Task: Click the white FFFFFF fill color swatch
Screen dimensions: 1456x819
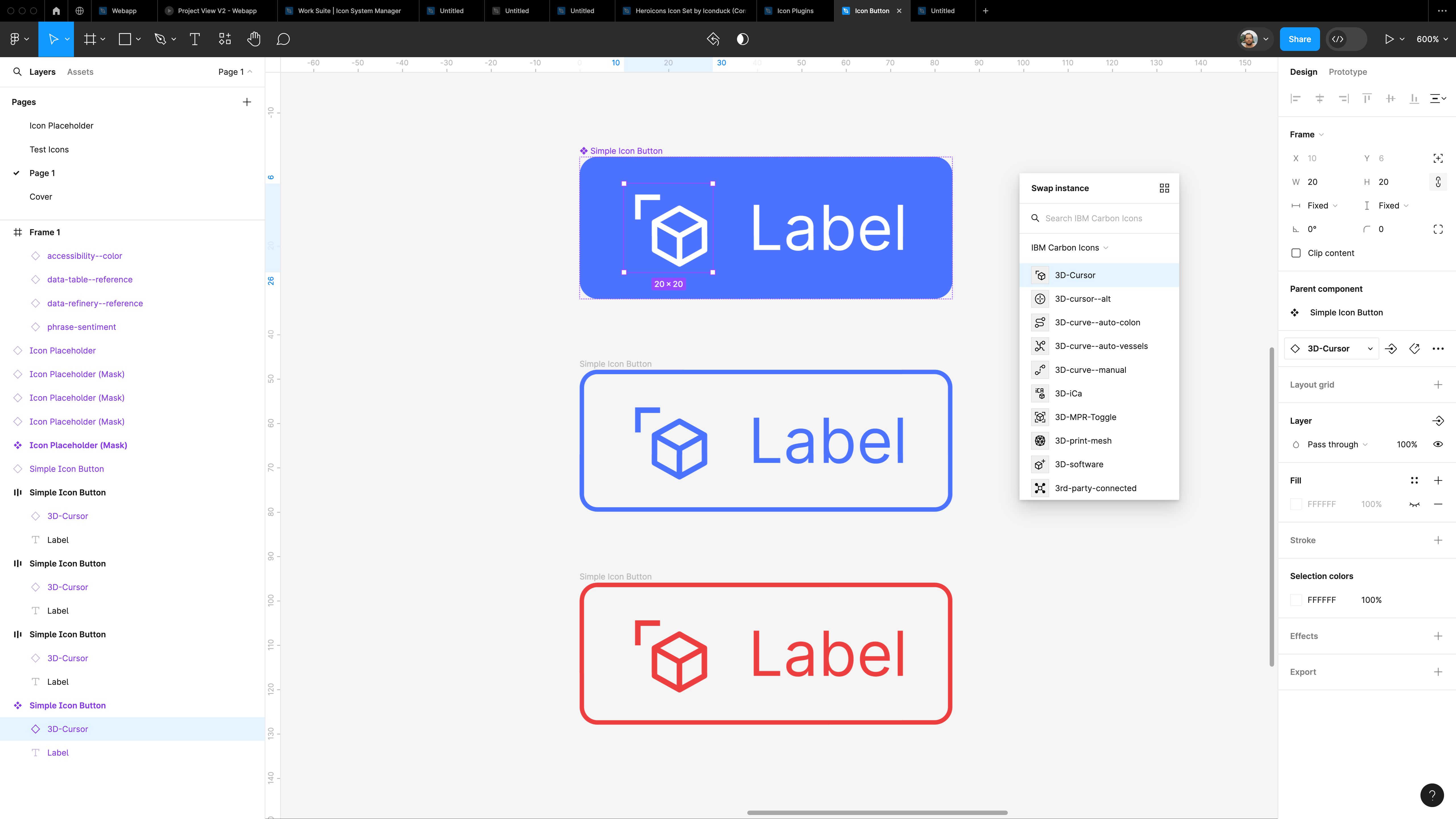Action: coord(1296,504)
